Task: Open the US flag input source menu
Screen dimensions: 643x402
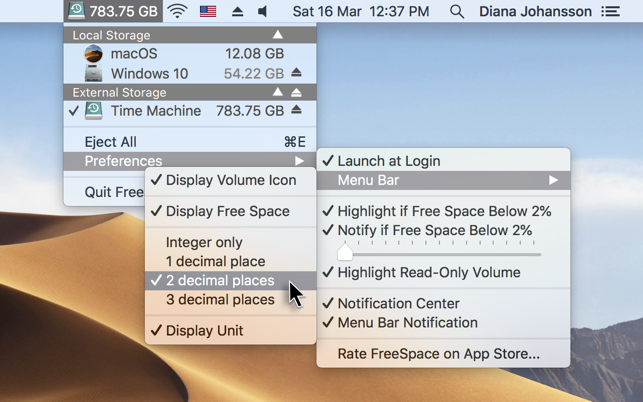Action: tap(208, 11)
